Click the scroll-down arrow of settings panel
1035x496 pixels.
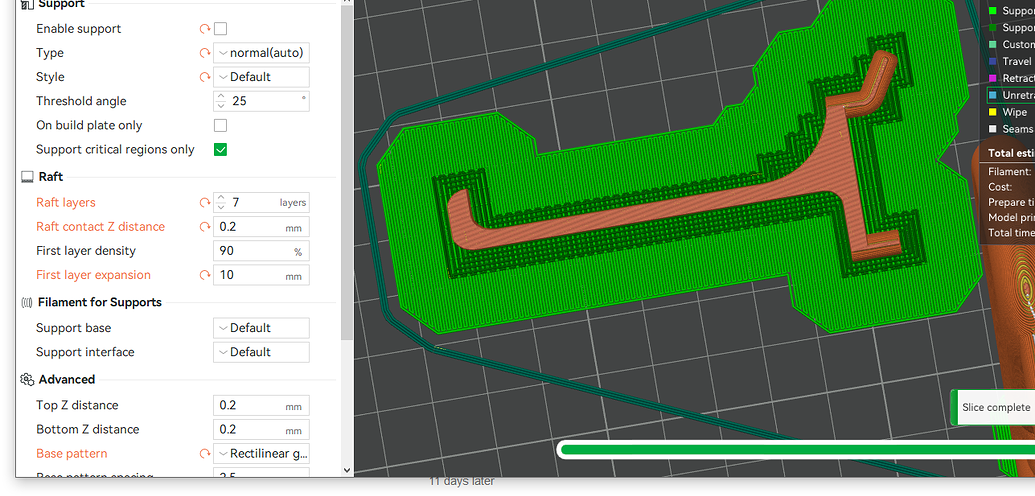point(347,470)
